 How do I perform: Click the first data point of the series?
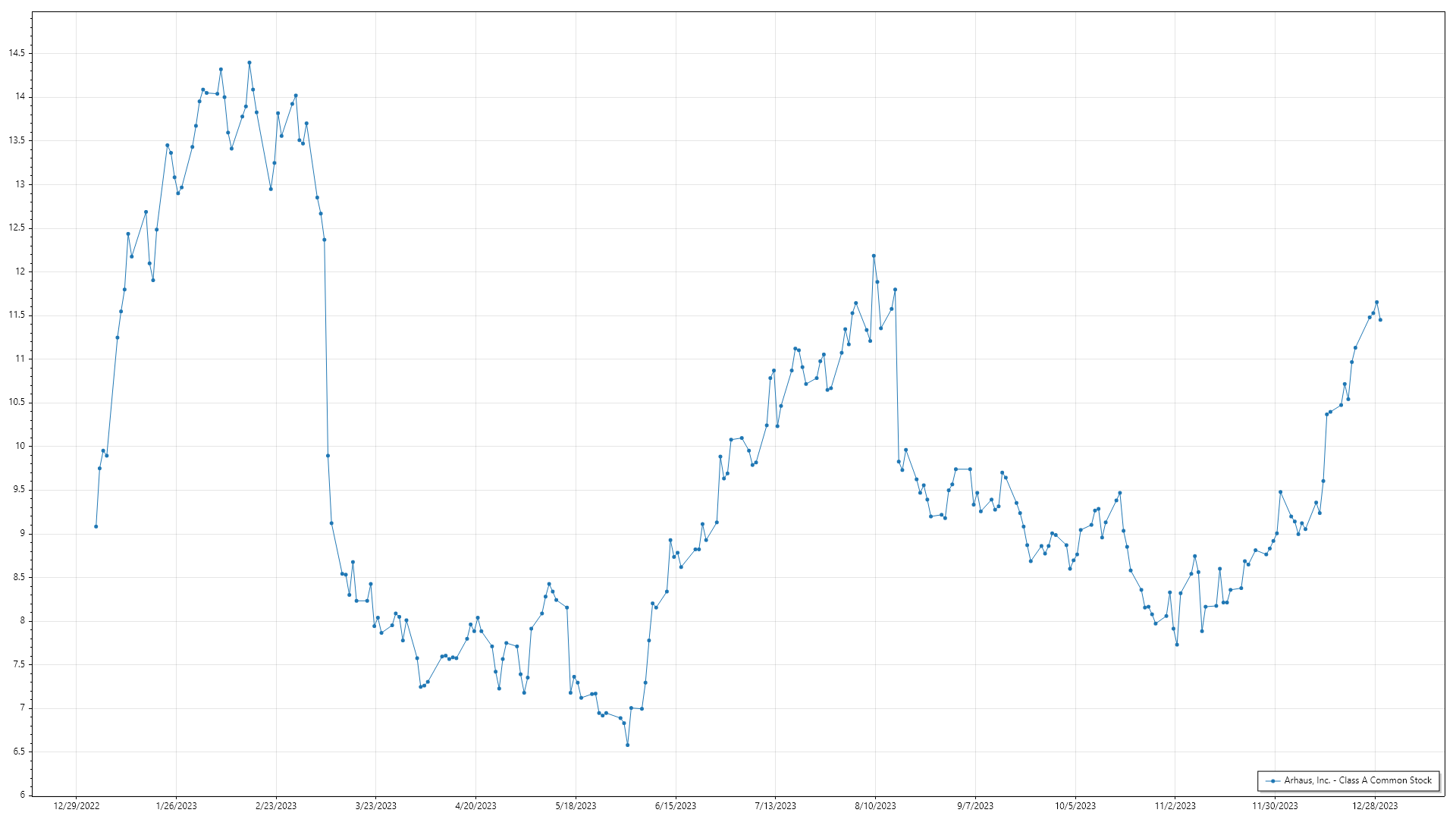click(96, 526)
